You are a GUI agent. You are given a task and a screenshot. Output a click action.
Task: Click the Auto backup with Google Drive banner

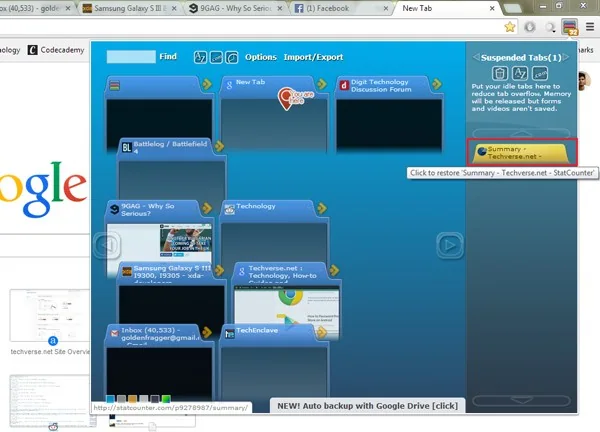click(x=367, y=406)
